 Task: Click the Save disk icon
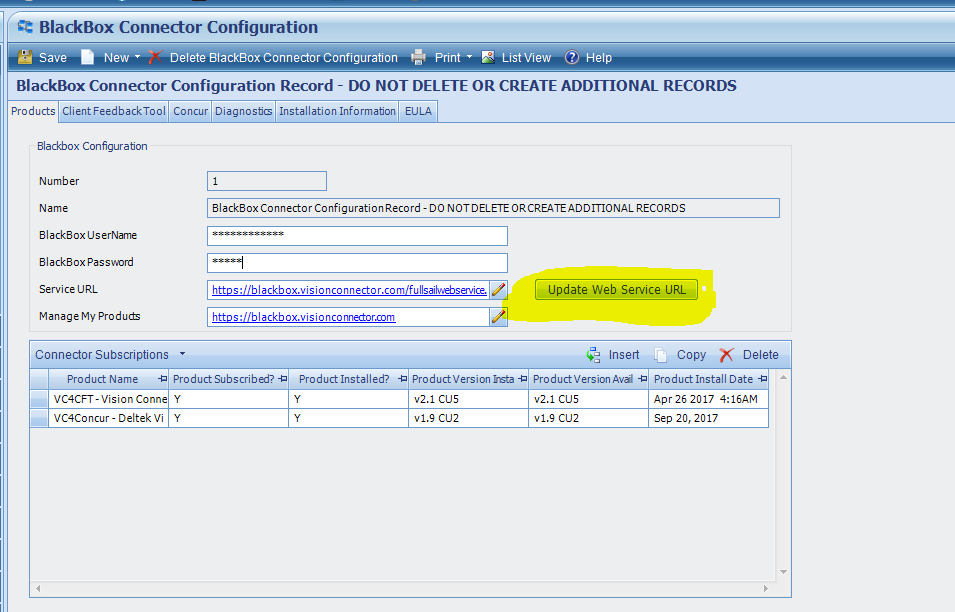pyautogui.click(x=25, y=57)
